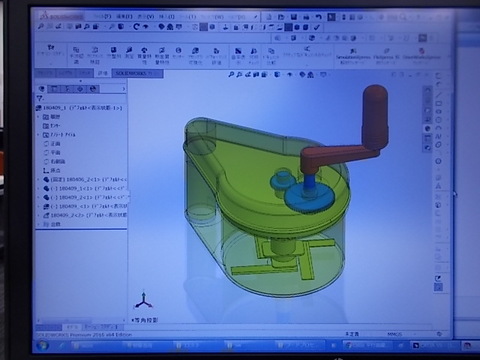Screen dimensions: 480x360
Task: Open the Mass Properties (質量特性) tool
Action: coord(144,55)
